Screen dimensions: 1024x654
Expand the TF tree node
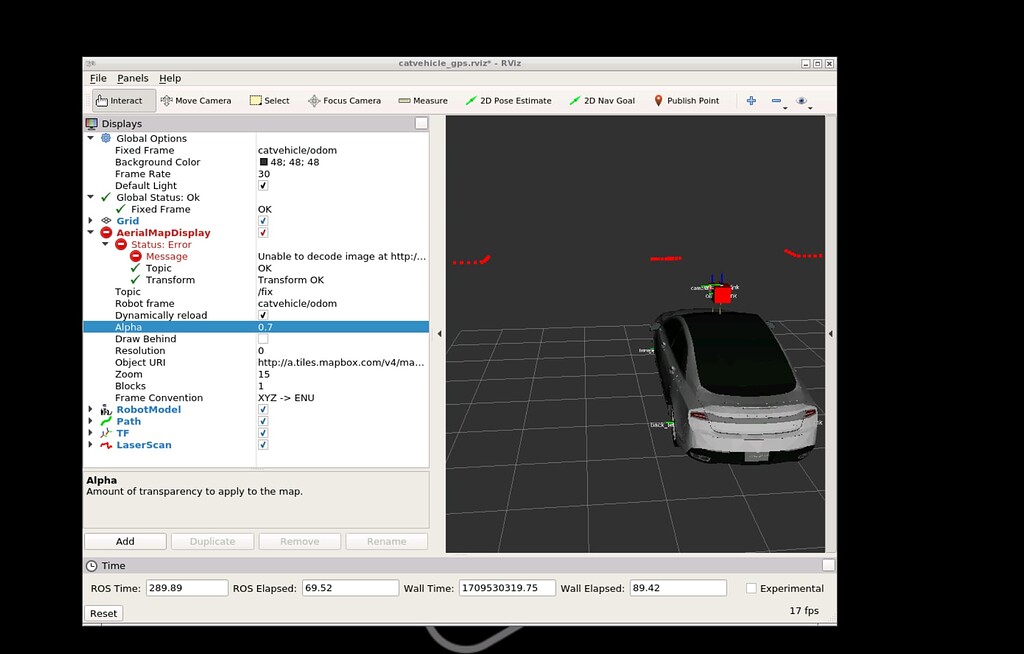[91, 433]
